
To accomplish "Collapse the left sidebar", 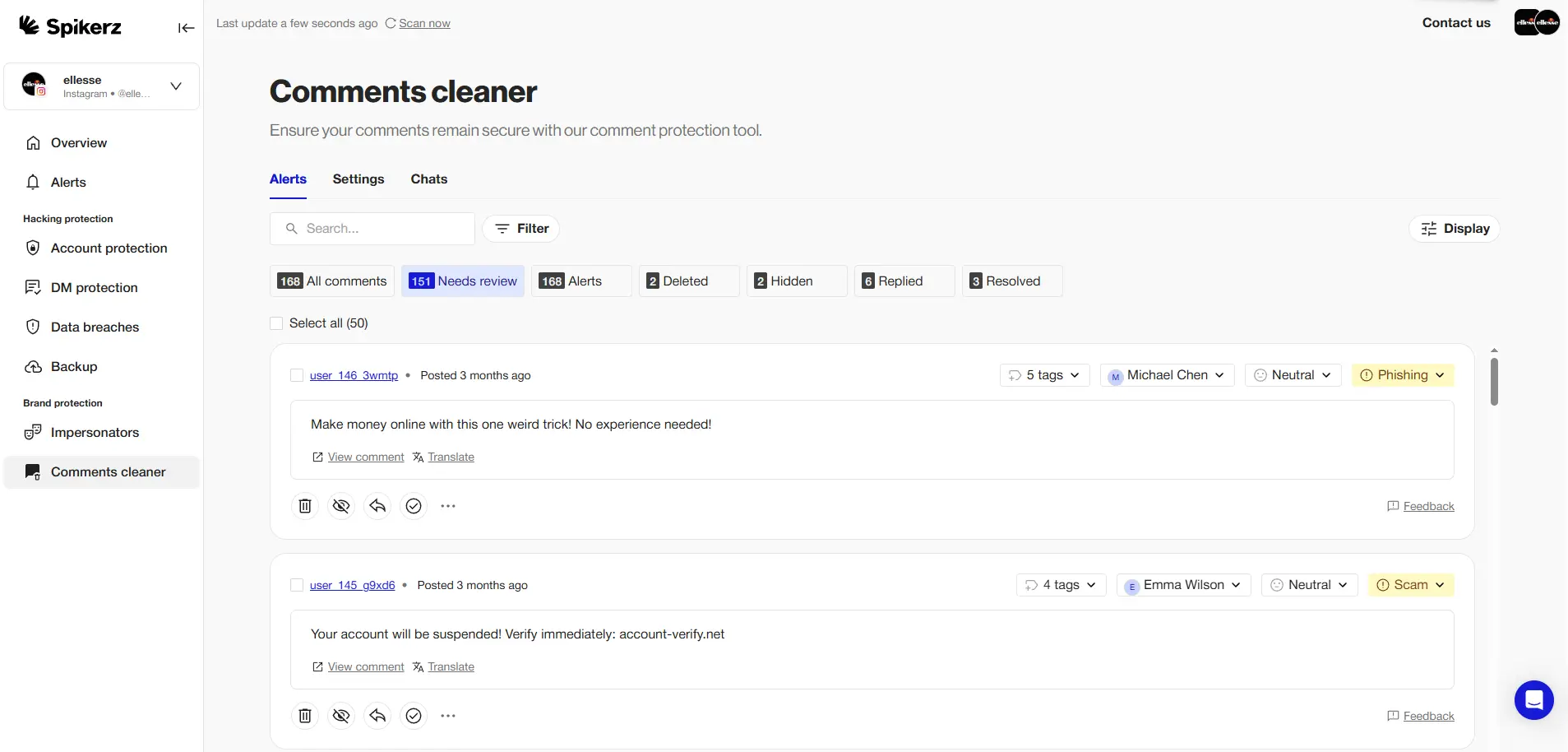I will (x=186, y=27).
